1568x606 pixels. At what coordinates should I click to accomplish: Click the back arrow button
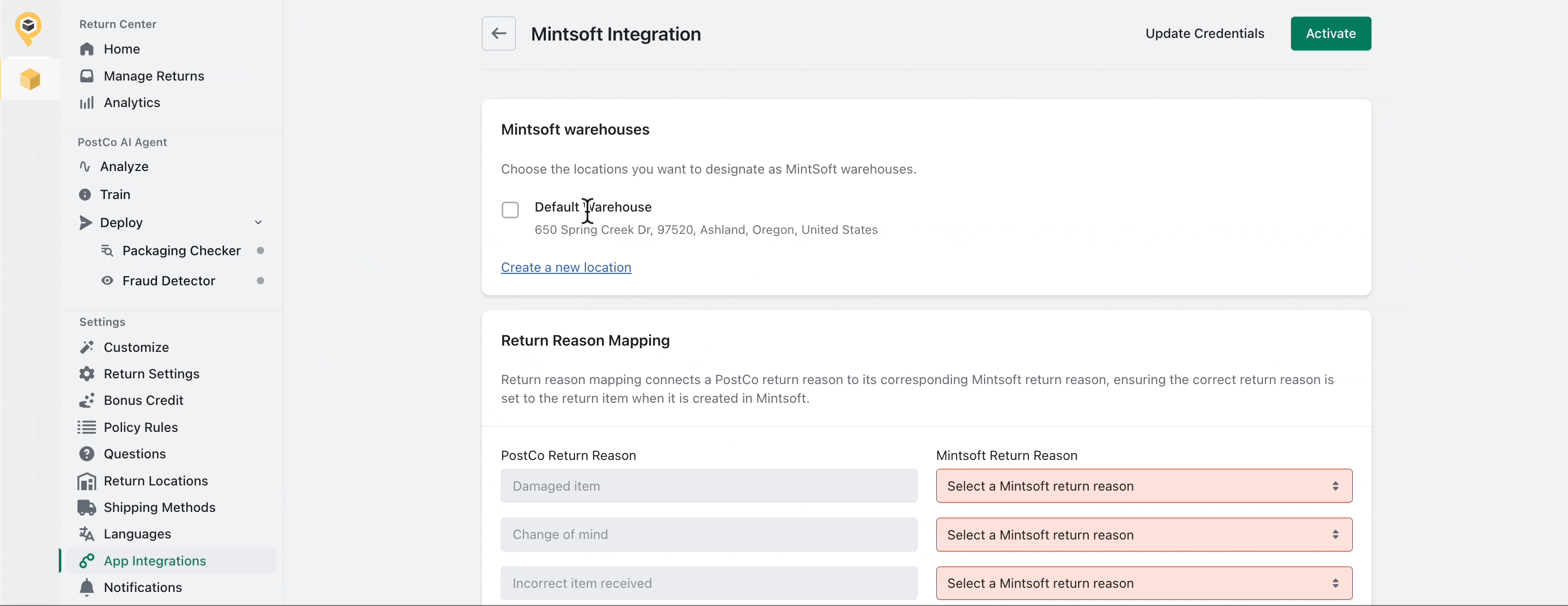click(499, 33)
